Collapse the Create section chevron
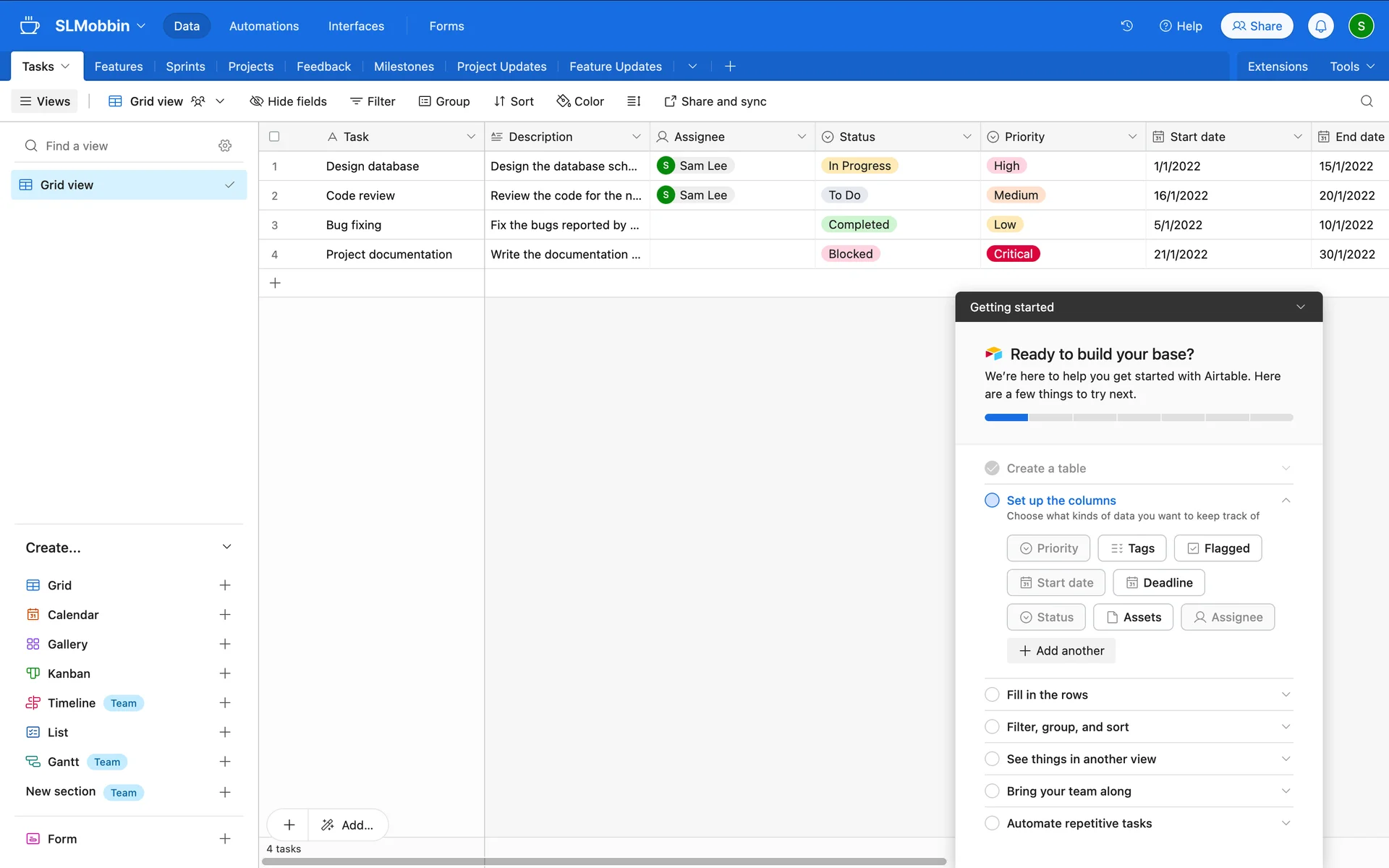1389x868 pixels. [226, 548]
